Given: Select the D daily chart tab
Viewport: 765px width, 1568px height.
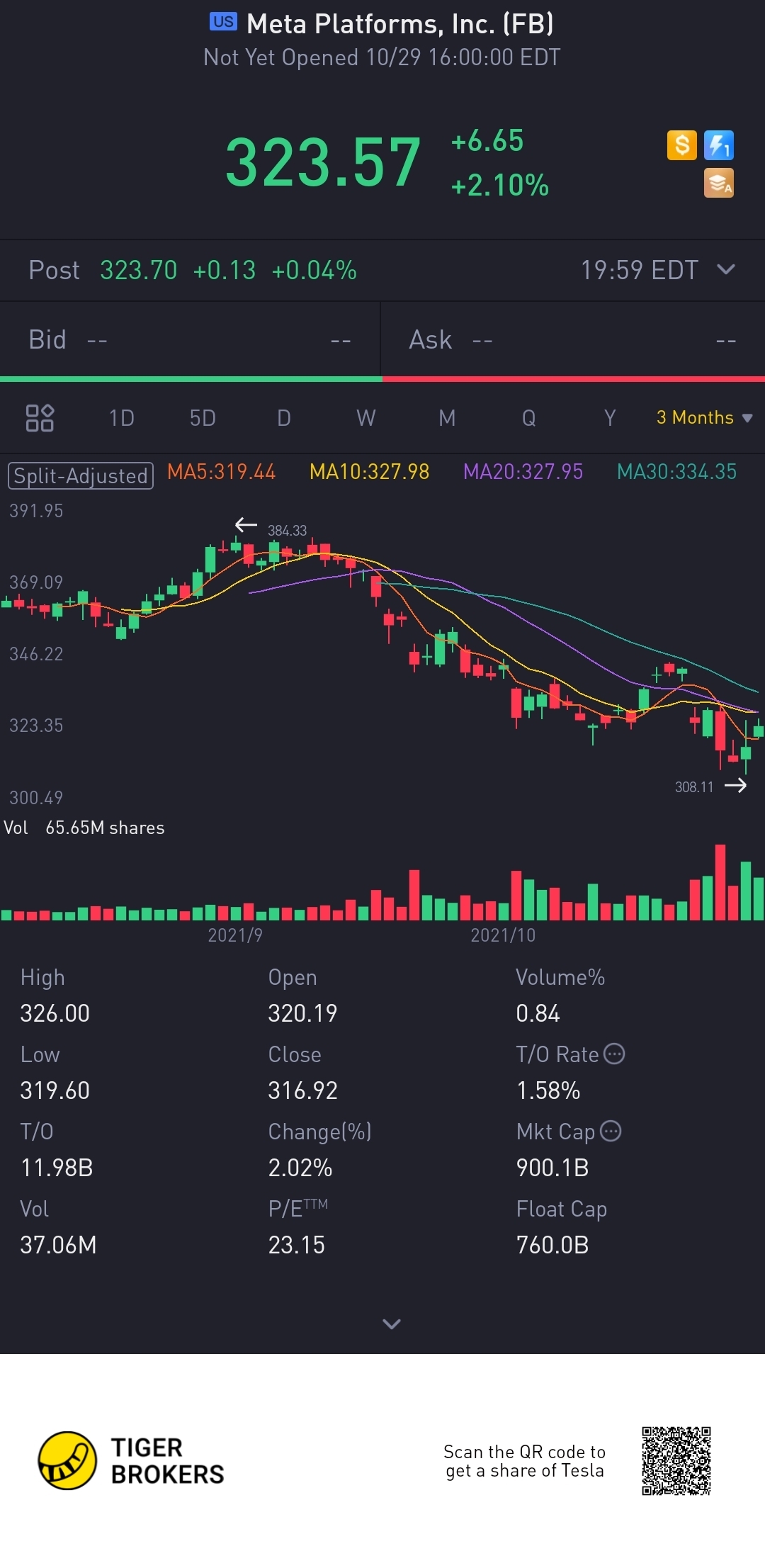Looking at the screenshot, I should [x=284, y=418].
